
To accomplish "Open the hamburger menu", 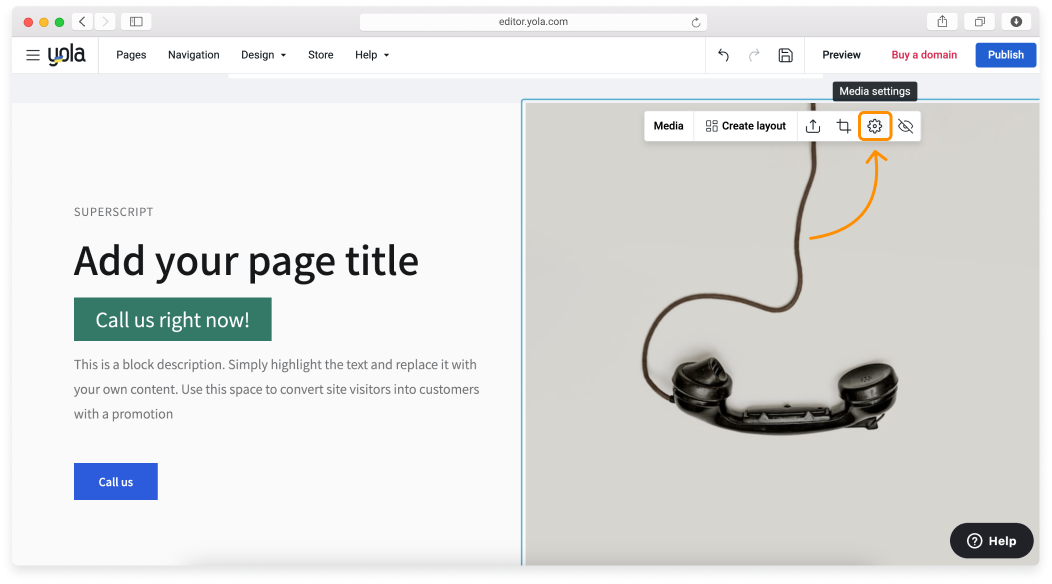I will [33, 55].
